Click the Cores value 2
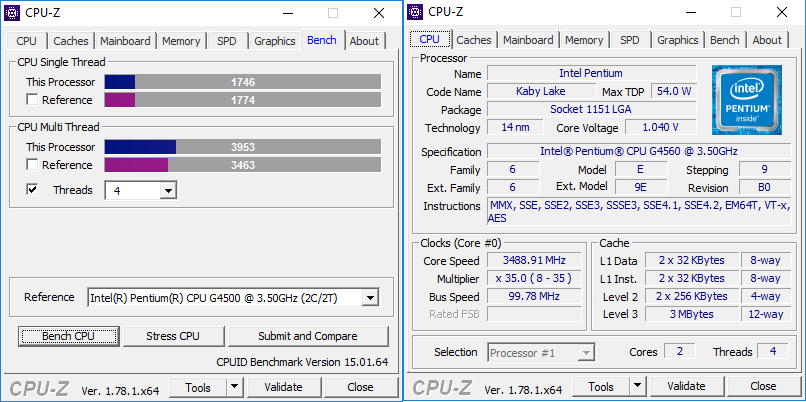The image size is (806, 402). [x=680, y=352]
